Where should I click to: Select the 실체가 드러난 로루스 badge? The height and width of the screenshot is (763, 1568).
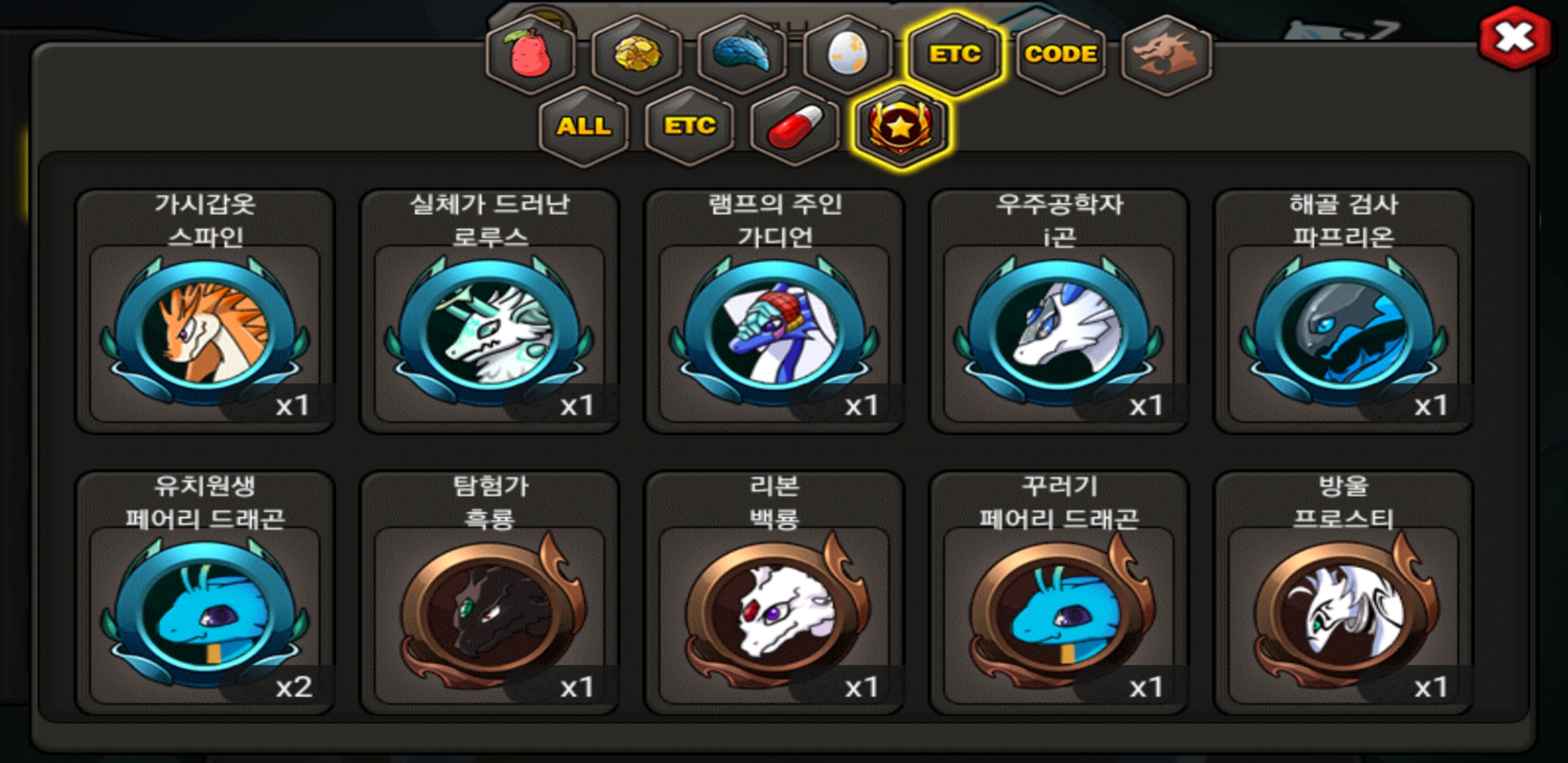489,311
